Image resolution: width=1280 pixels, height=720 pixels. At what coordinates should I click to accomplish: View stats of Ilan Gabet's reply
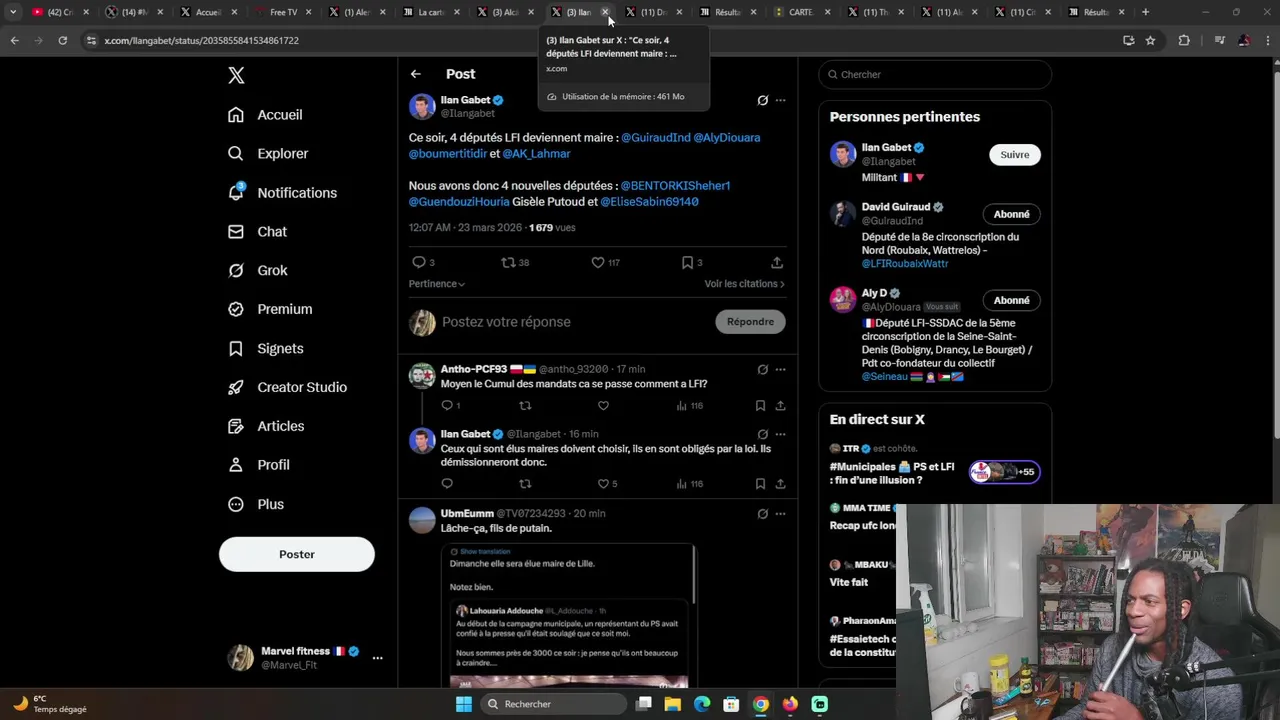coord(690,484)
